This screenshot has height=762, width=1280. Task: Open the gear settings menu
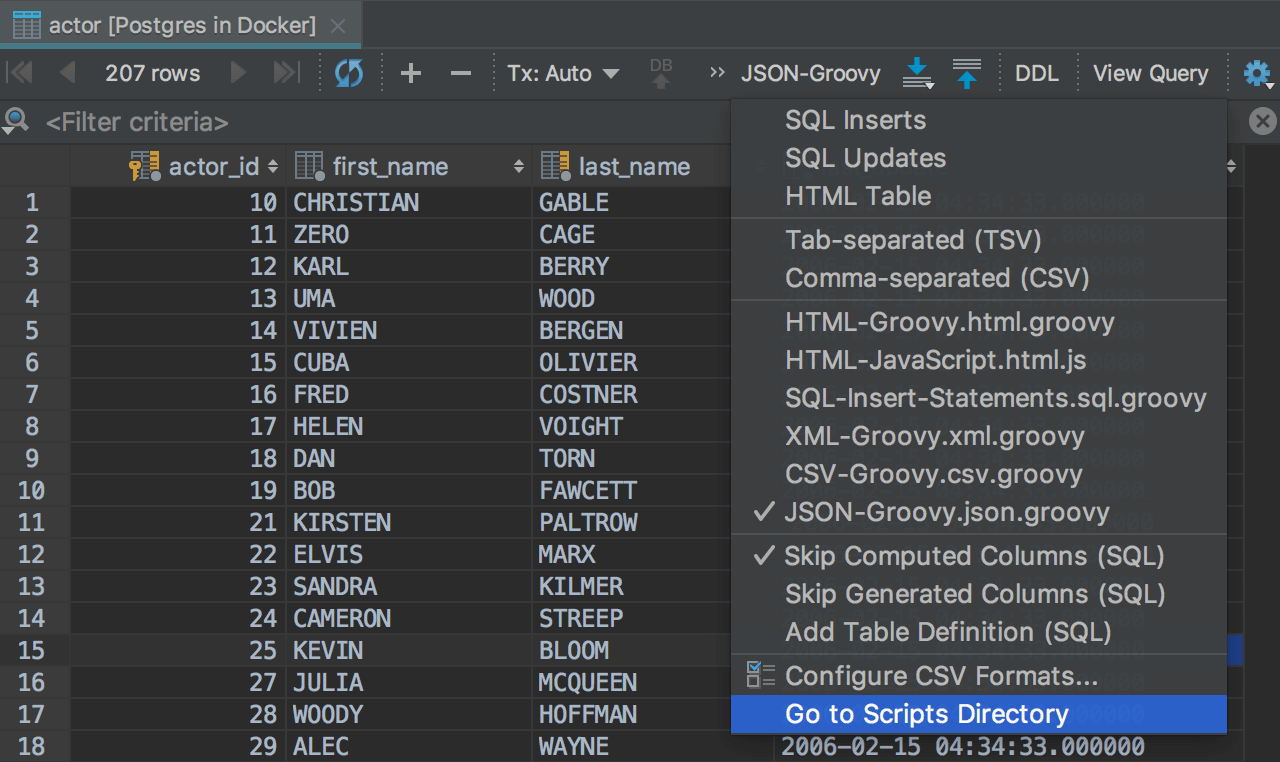click(1256, 73)
